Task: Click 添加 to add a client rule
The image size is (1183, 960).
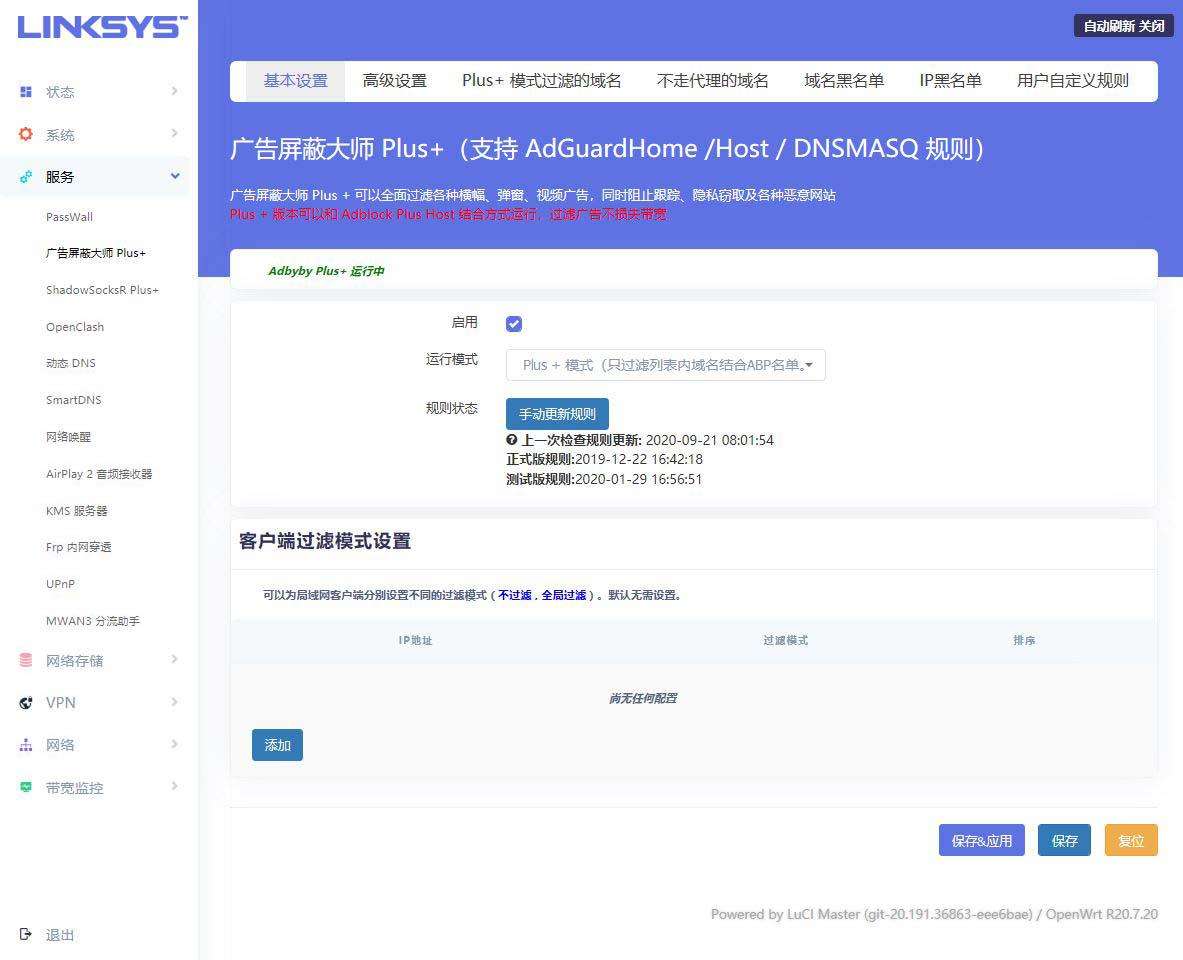Action: pos(277,744)
